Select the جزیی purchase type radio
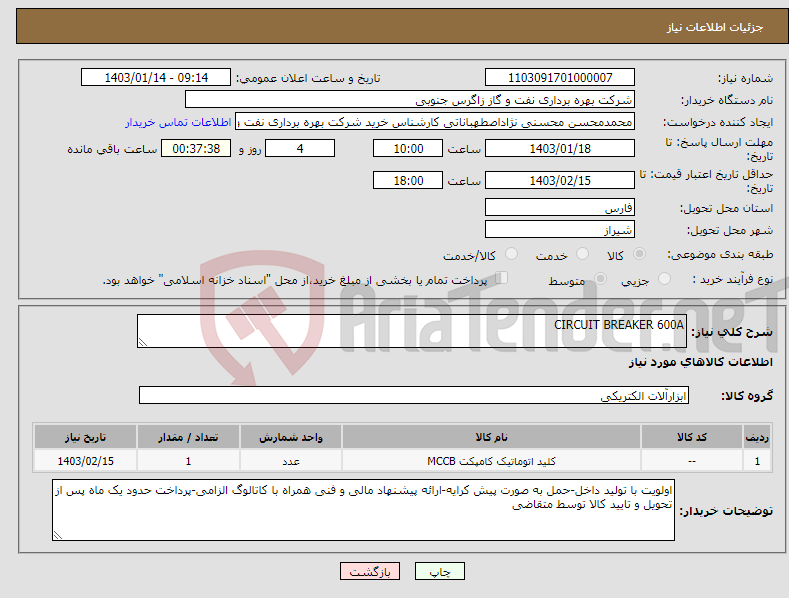The image size is (789, 598). (665, 278)
